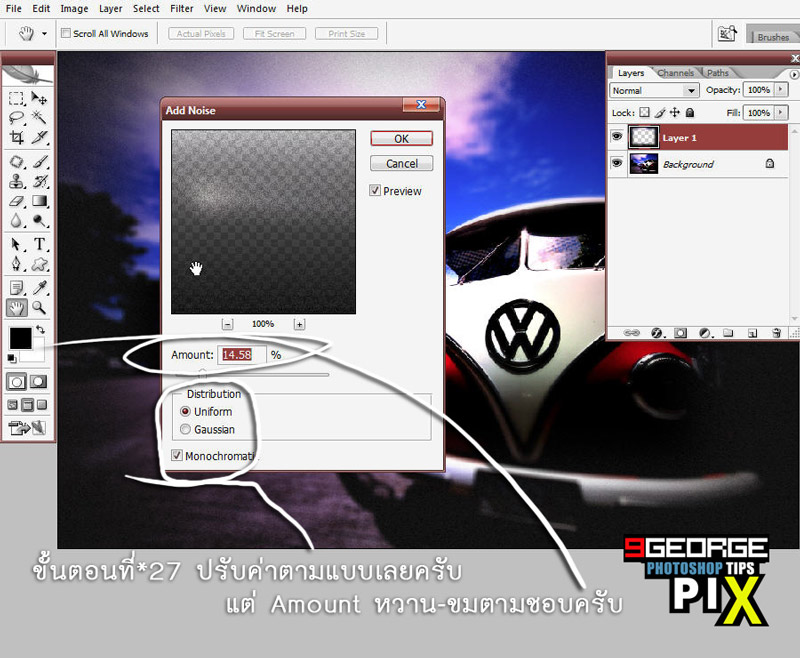Click the Actual Pixels button

[x=201, y=34]
